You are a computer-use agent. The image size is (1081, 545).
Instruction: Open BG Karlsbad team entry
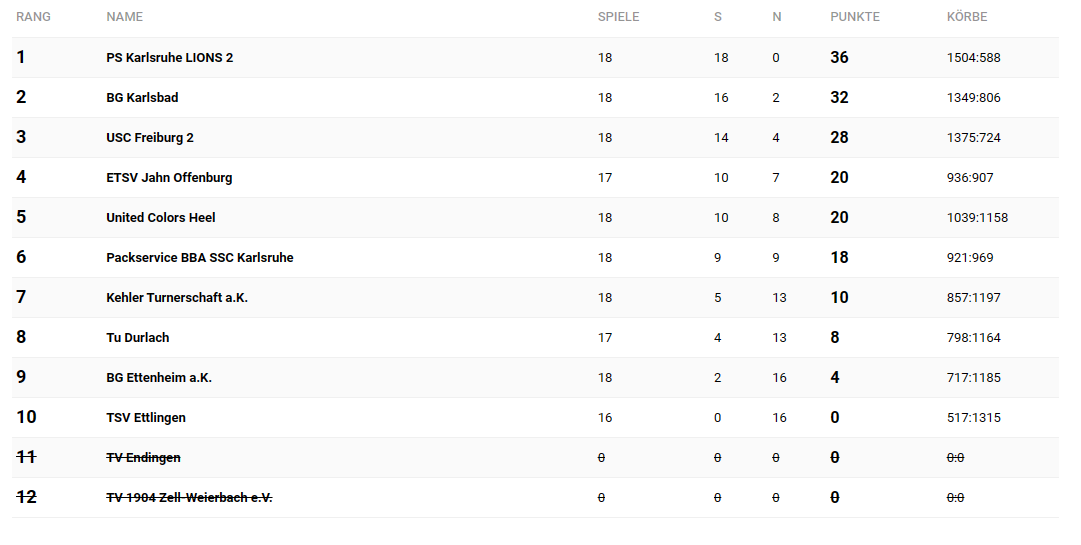[142, 98]
